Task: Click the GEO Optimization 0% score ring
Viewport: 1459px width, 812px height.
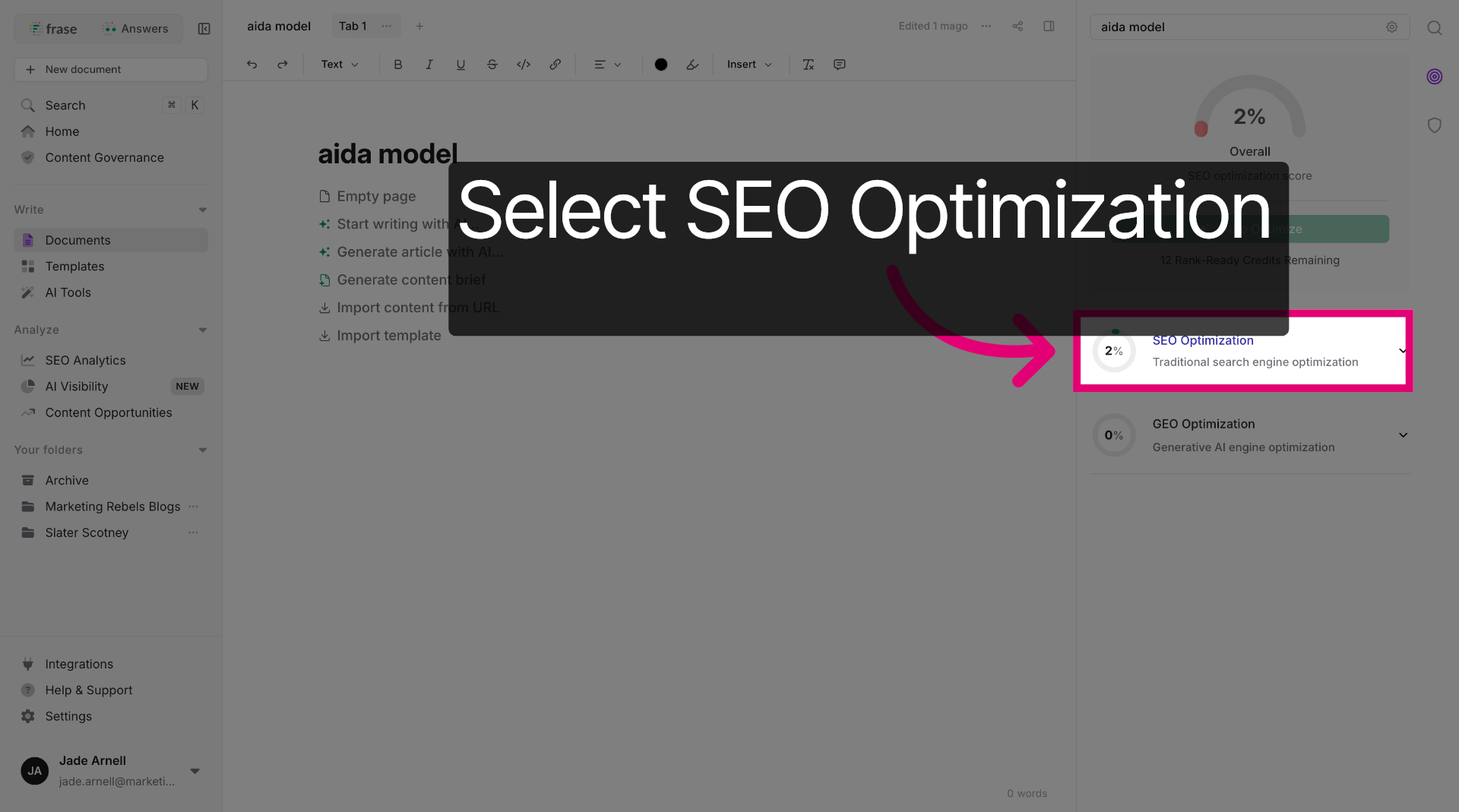Action: point(1114,435)
